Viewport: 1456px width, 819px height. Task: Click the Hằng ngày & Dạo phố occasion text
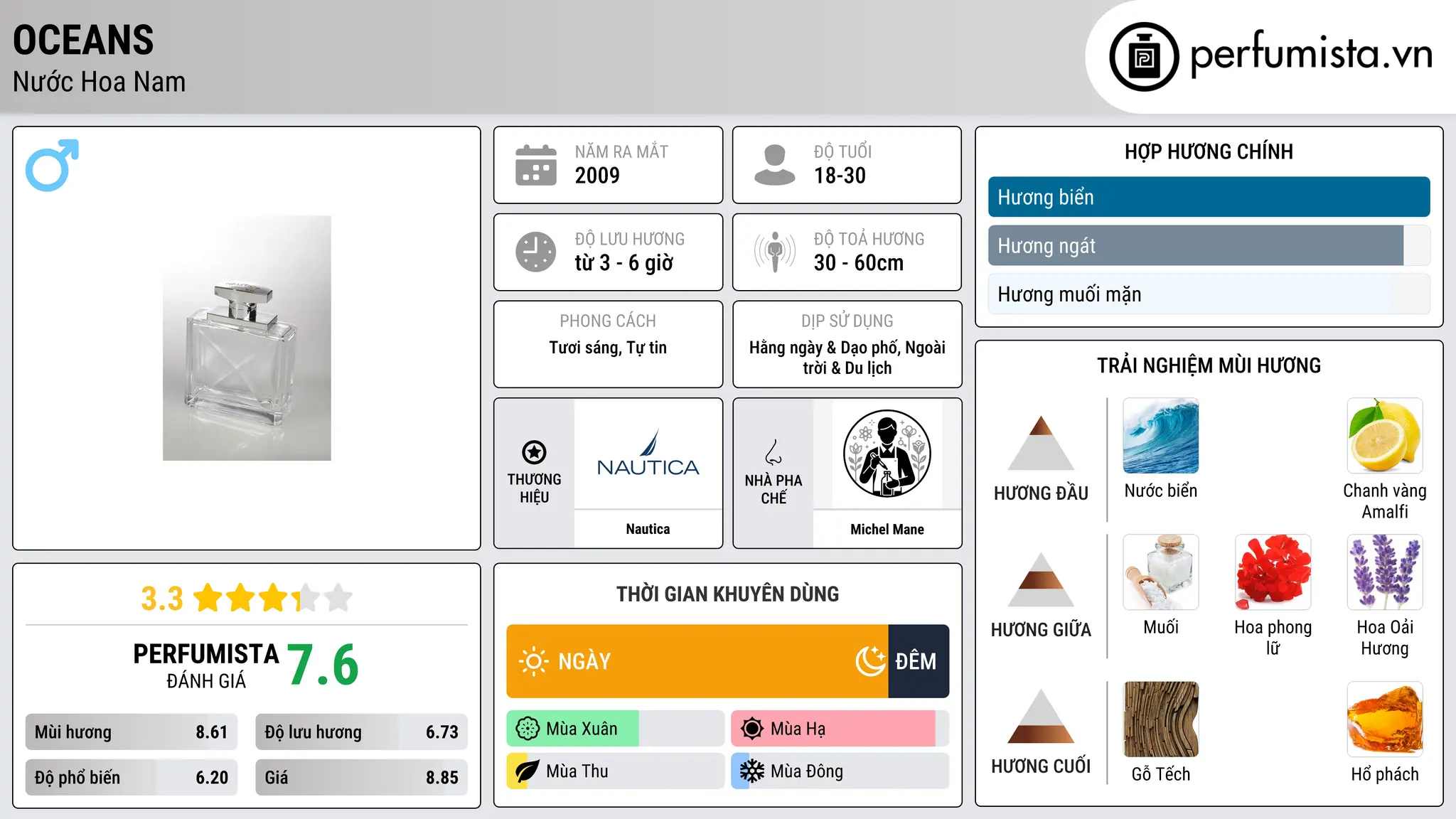point(847,358)
